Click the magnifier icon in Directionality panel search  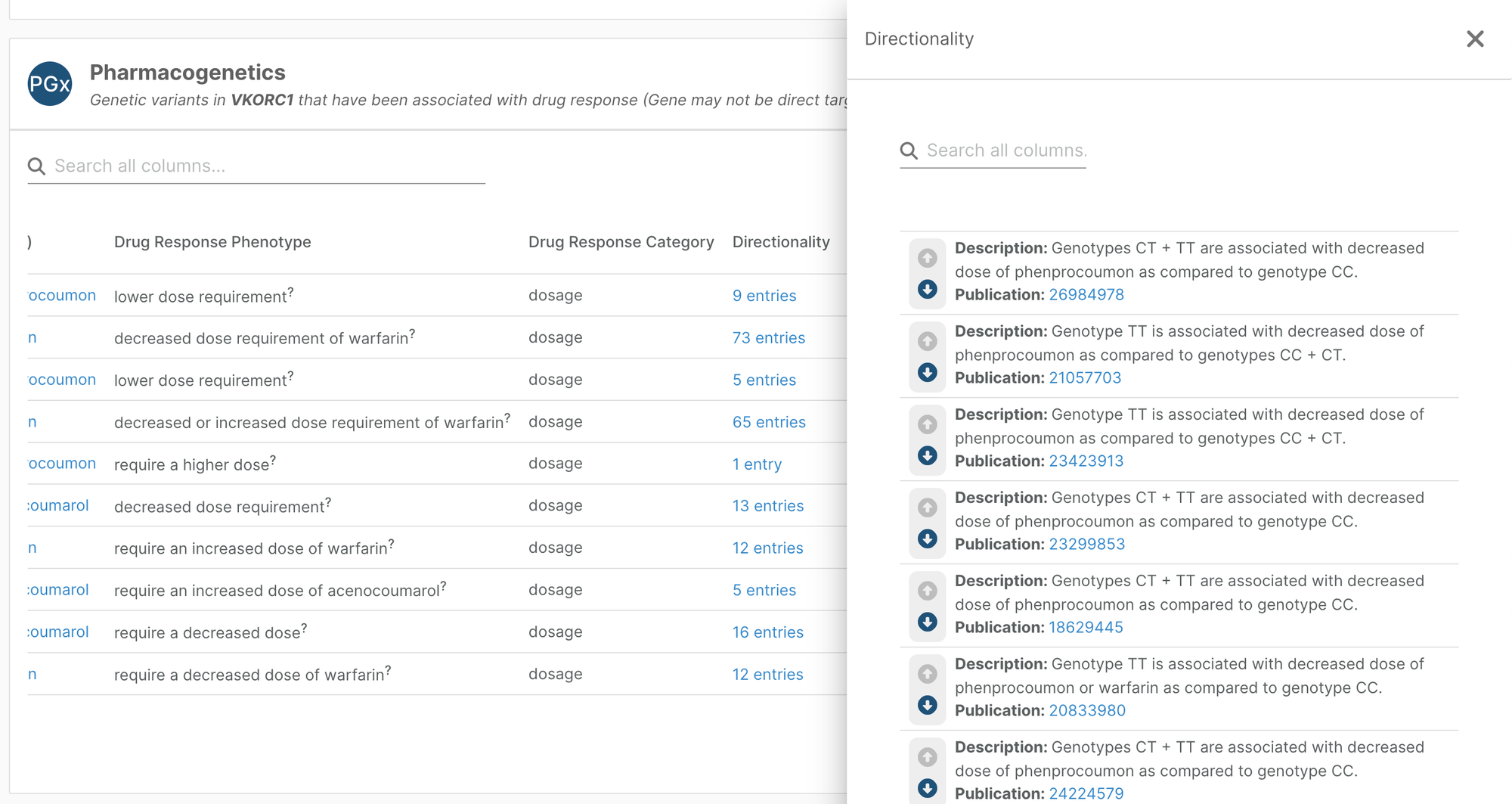[909, 151]
